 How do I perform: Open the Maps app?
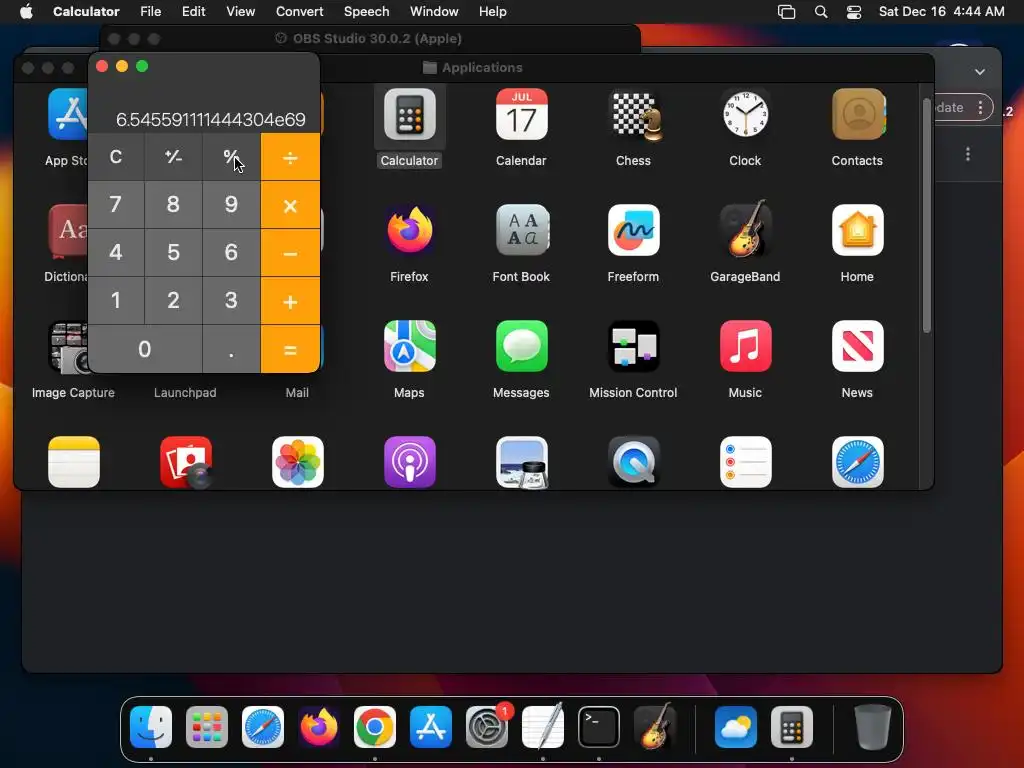(409, 347)
